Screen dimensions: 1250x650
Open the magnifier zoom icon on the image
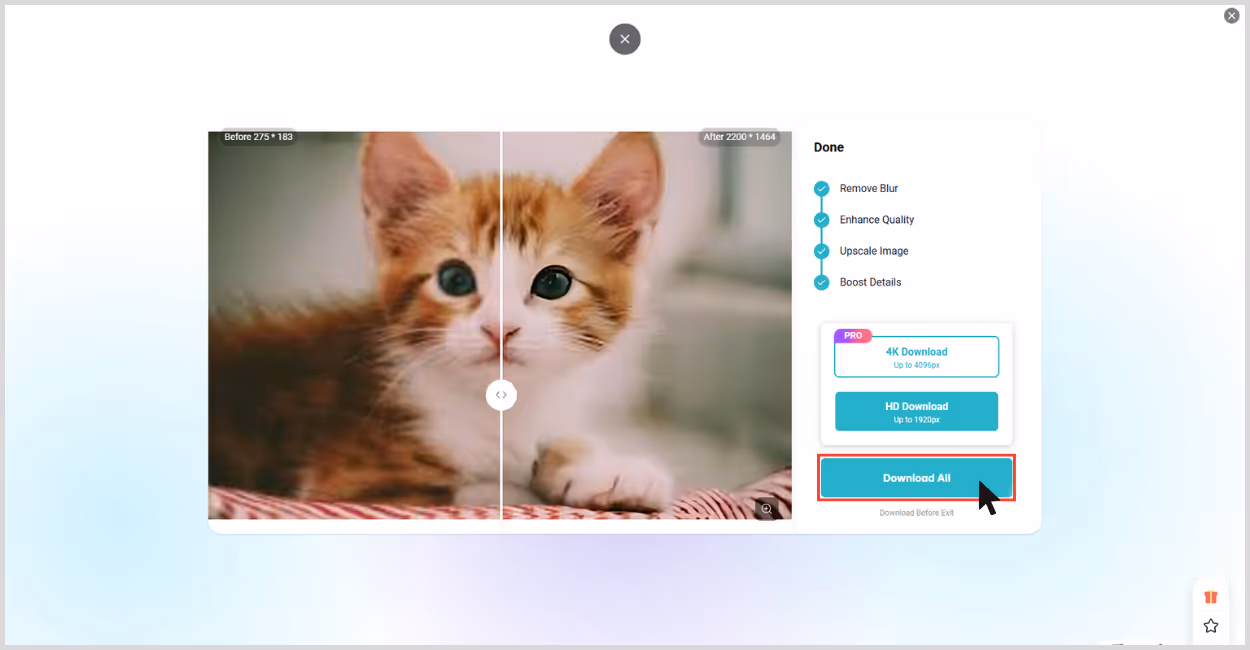click(x=767, y=509)
